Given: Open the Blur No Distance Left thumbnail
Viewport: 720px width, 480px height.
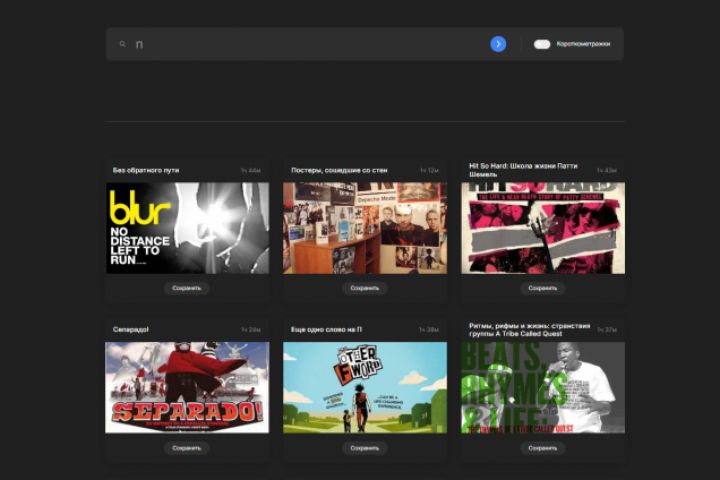Looking at the screenshot, I should [187, 228].
